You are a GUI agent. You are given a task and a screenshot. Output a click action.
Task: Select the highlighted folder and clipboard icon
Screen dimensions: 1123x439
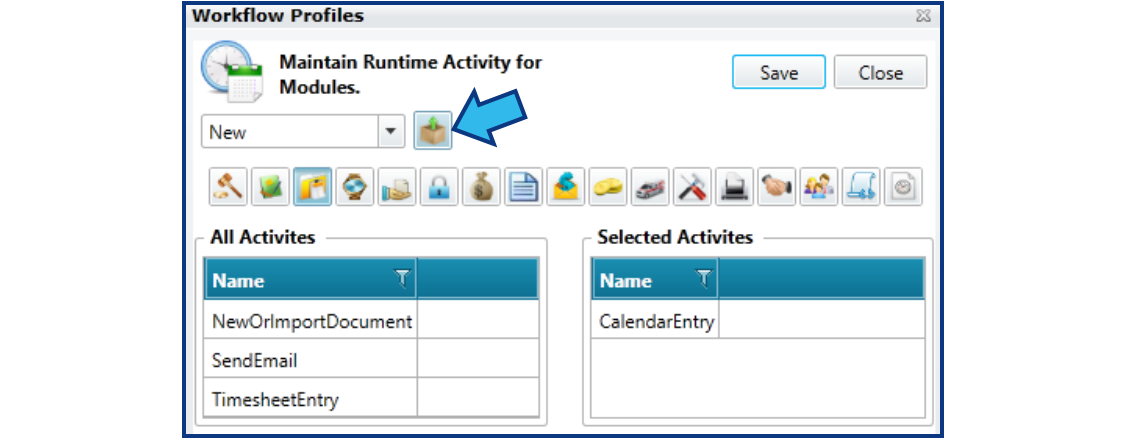click(313, 187)
